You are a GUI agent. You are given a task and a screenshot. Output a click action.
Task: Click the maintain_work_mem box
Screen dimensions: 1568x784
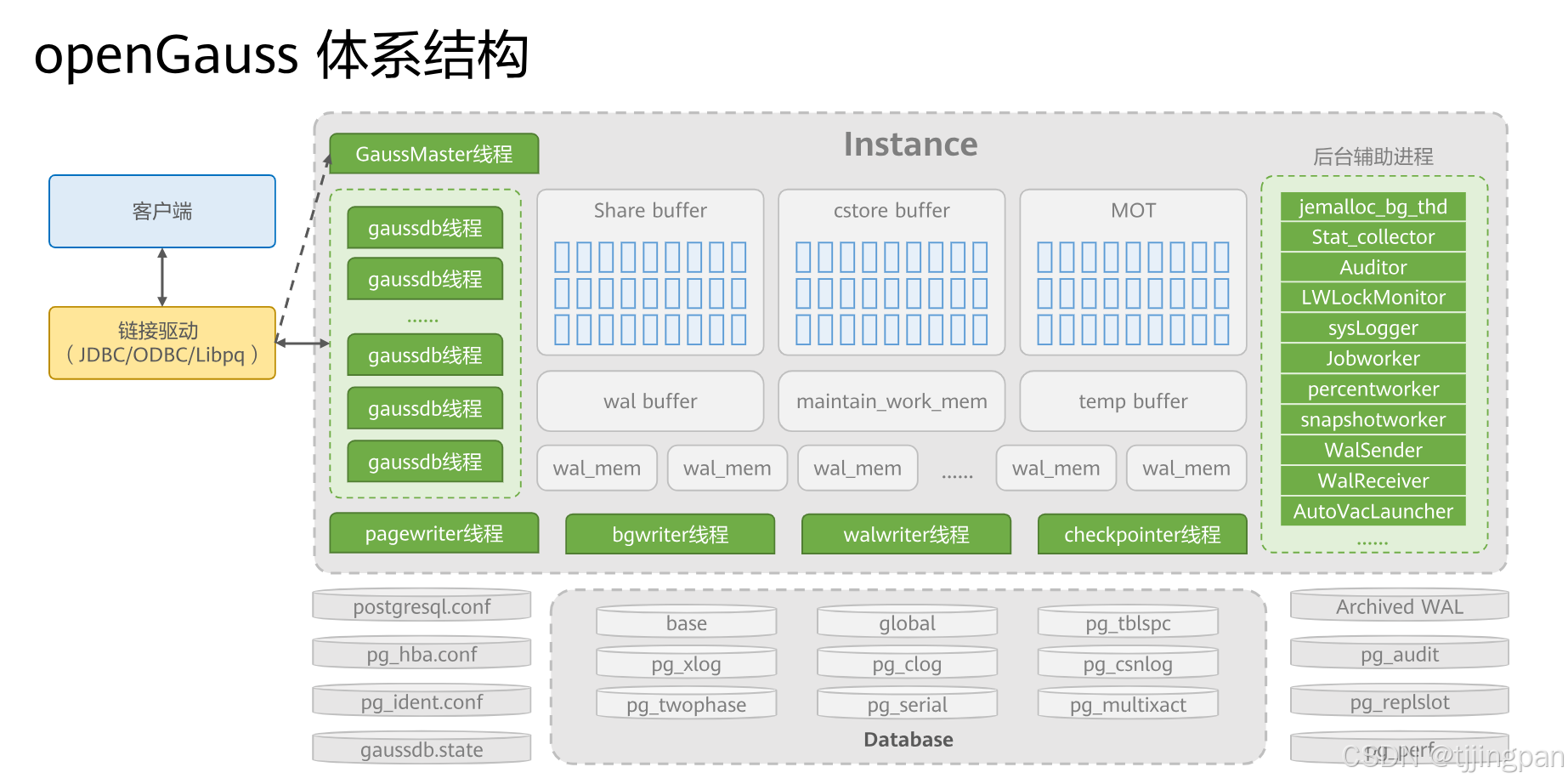[x=892, y=401]
